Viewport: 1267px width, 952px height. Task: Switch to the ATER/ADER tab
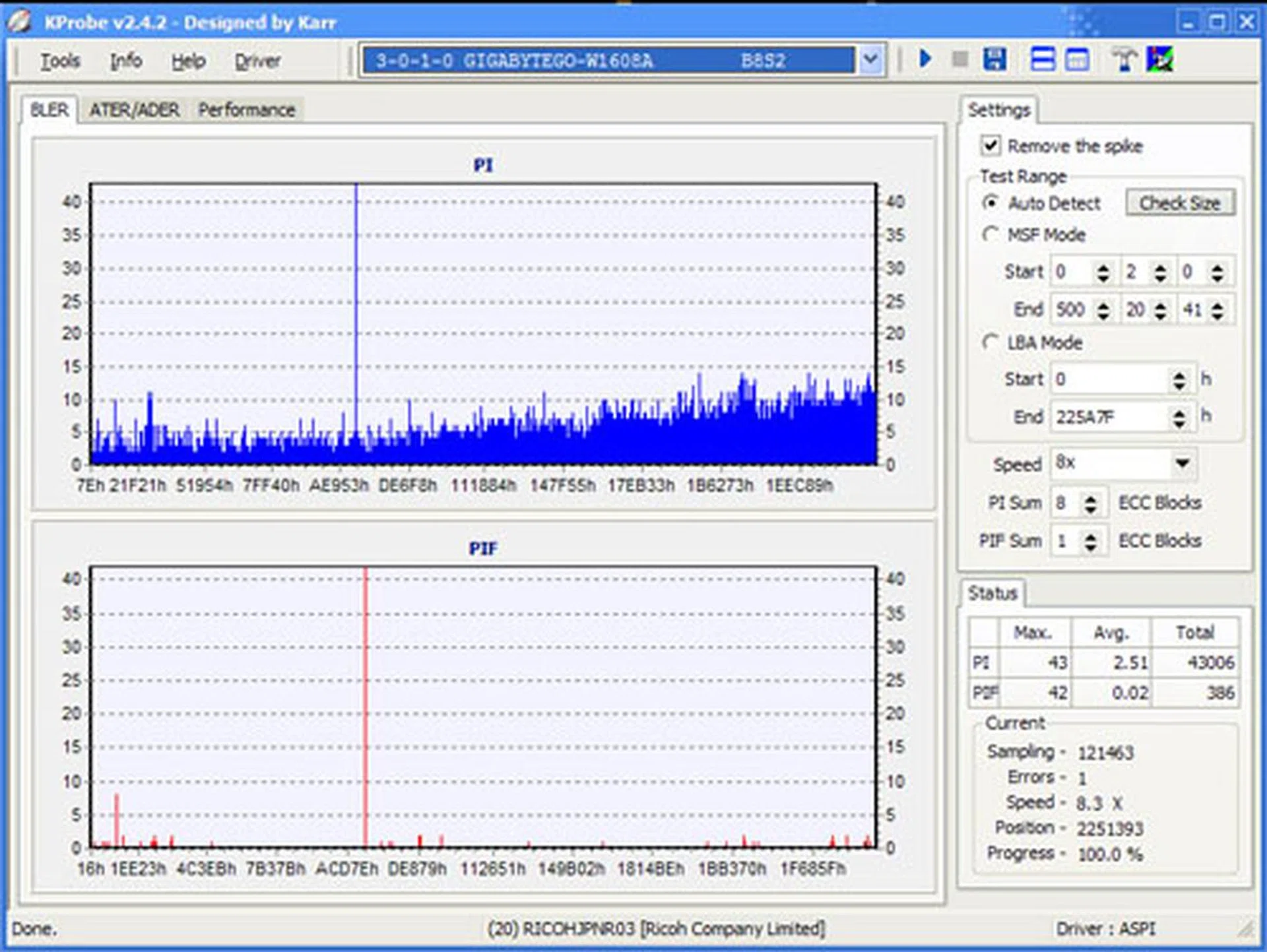(134, 110)
